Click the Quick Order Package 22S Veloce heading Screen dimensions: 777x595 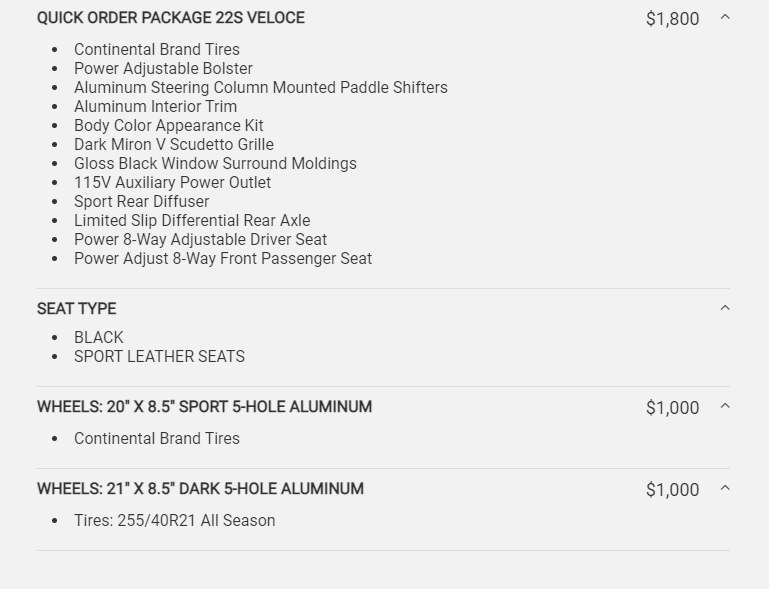click(171, 18)
